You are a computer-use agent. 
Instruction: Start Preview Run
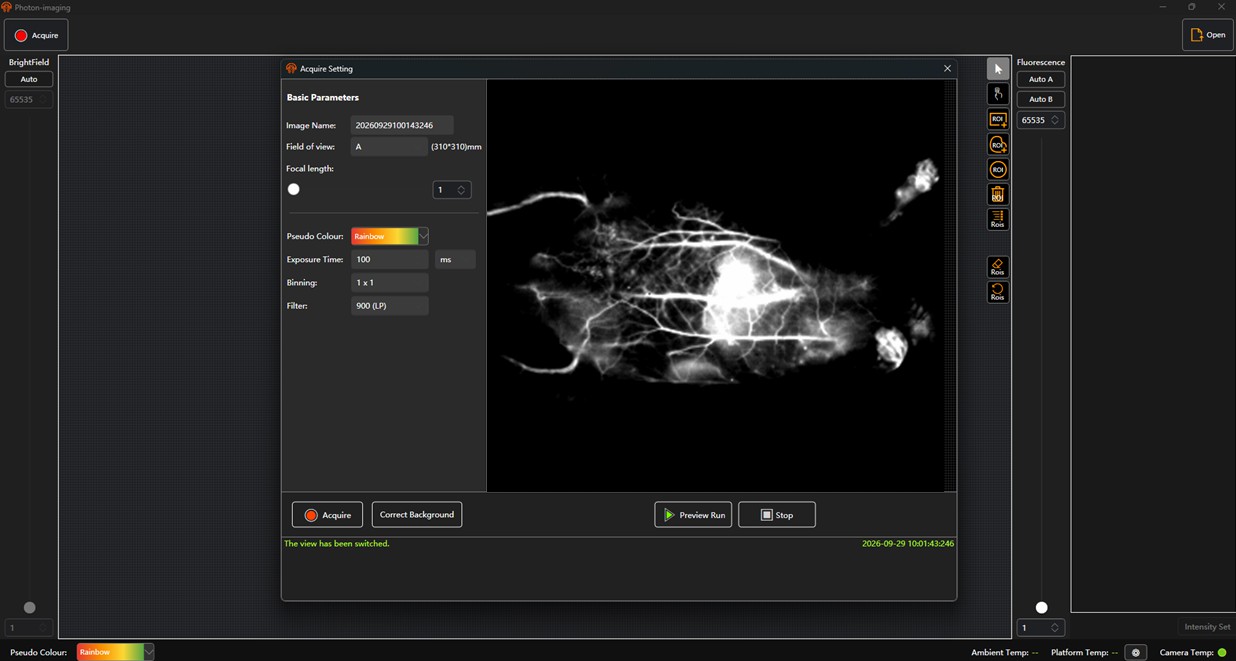[693, 515]
